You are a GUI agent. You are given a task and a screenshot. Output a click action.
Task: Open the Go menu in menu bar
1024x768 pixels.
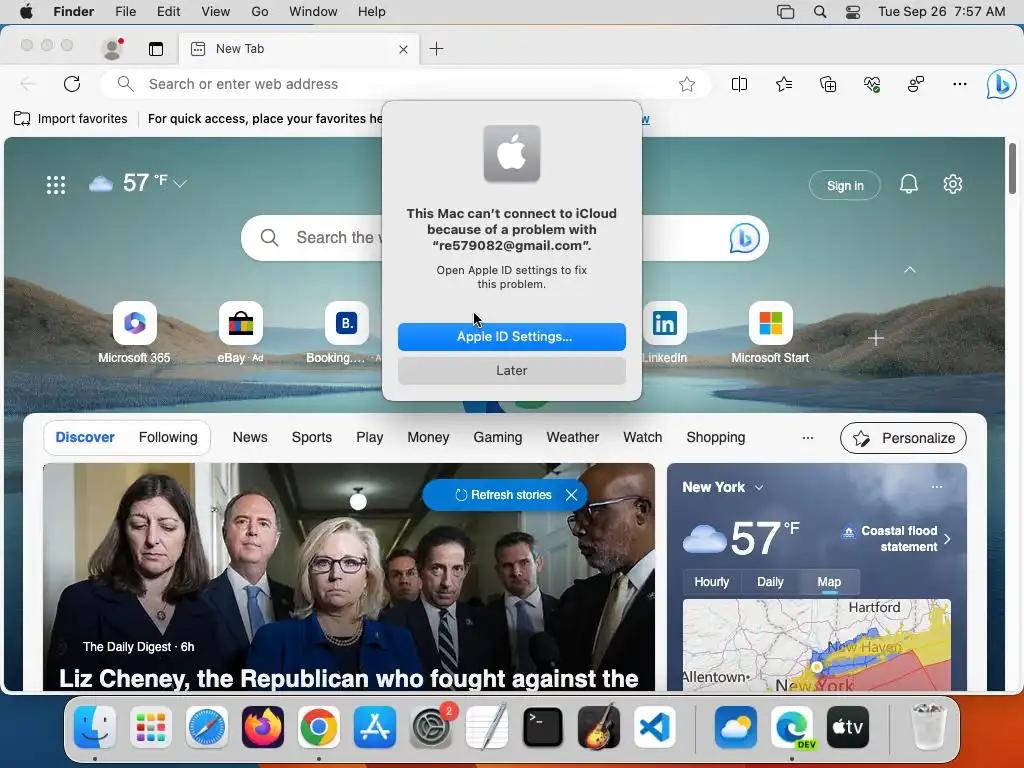click(259, 12)
